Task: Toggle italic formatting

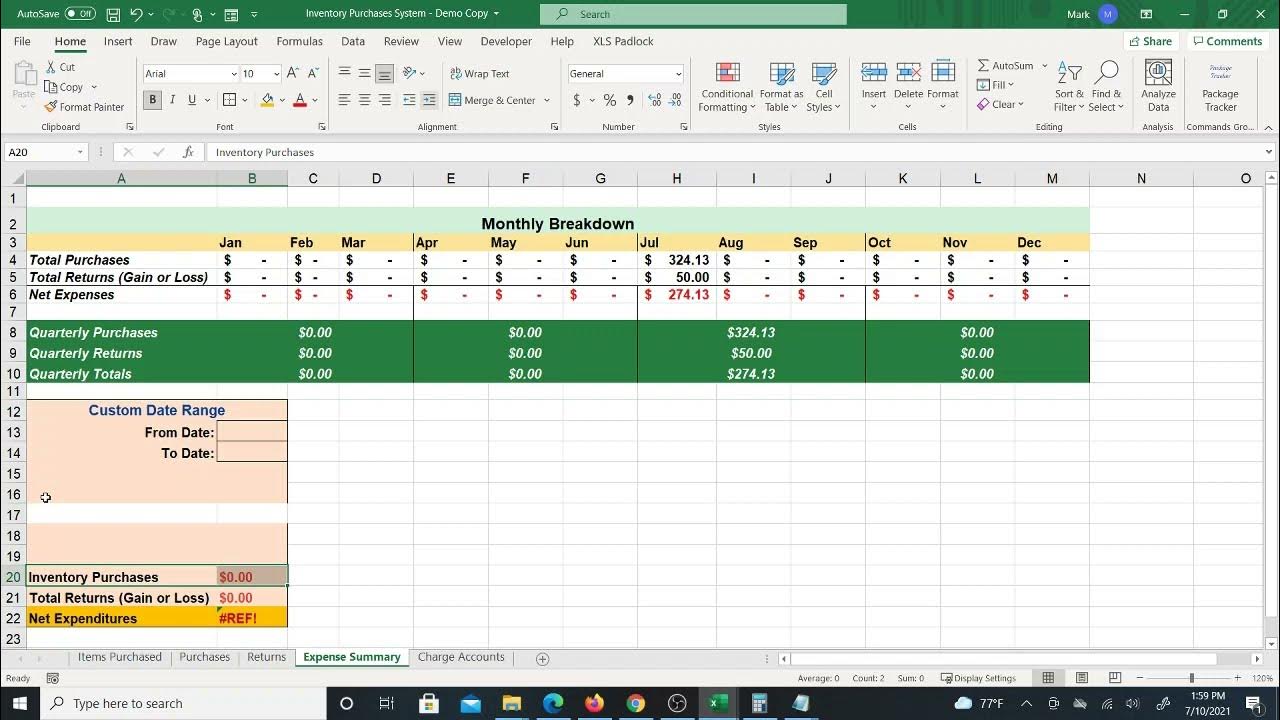Action: click(x=170, y=100)
